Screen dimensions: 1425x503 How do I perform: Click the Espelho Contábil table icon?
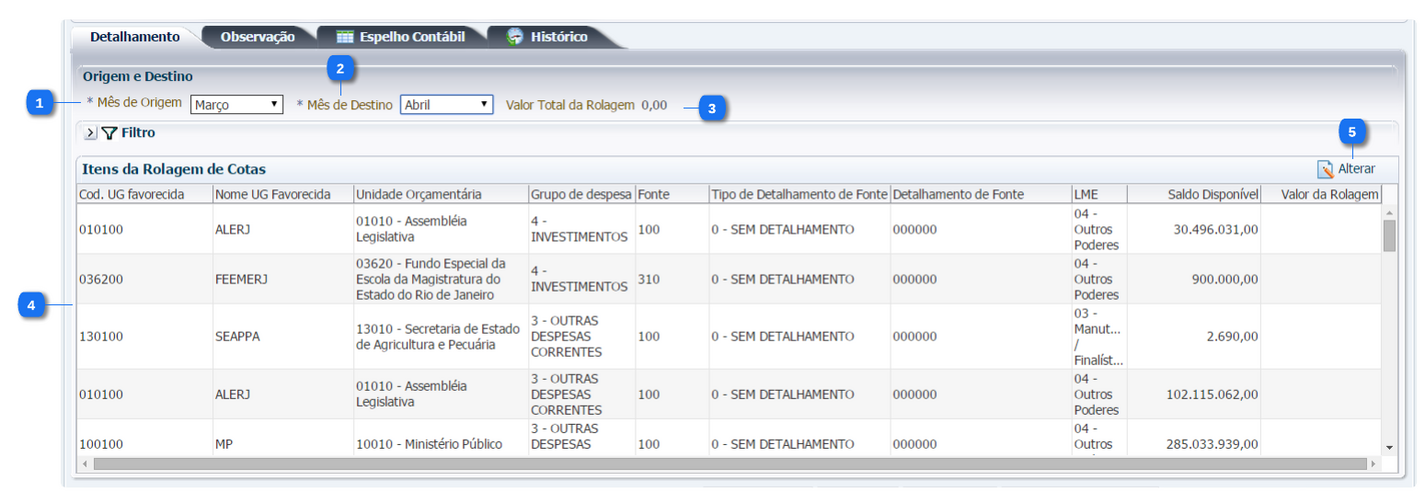pos(345,37)
